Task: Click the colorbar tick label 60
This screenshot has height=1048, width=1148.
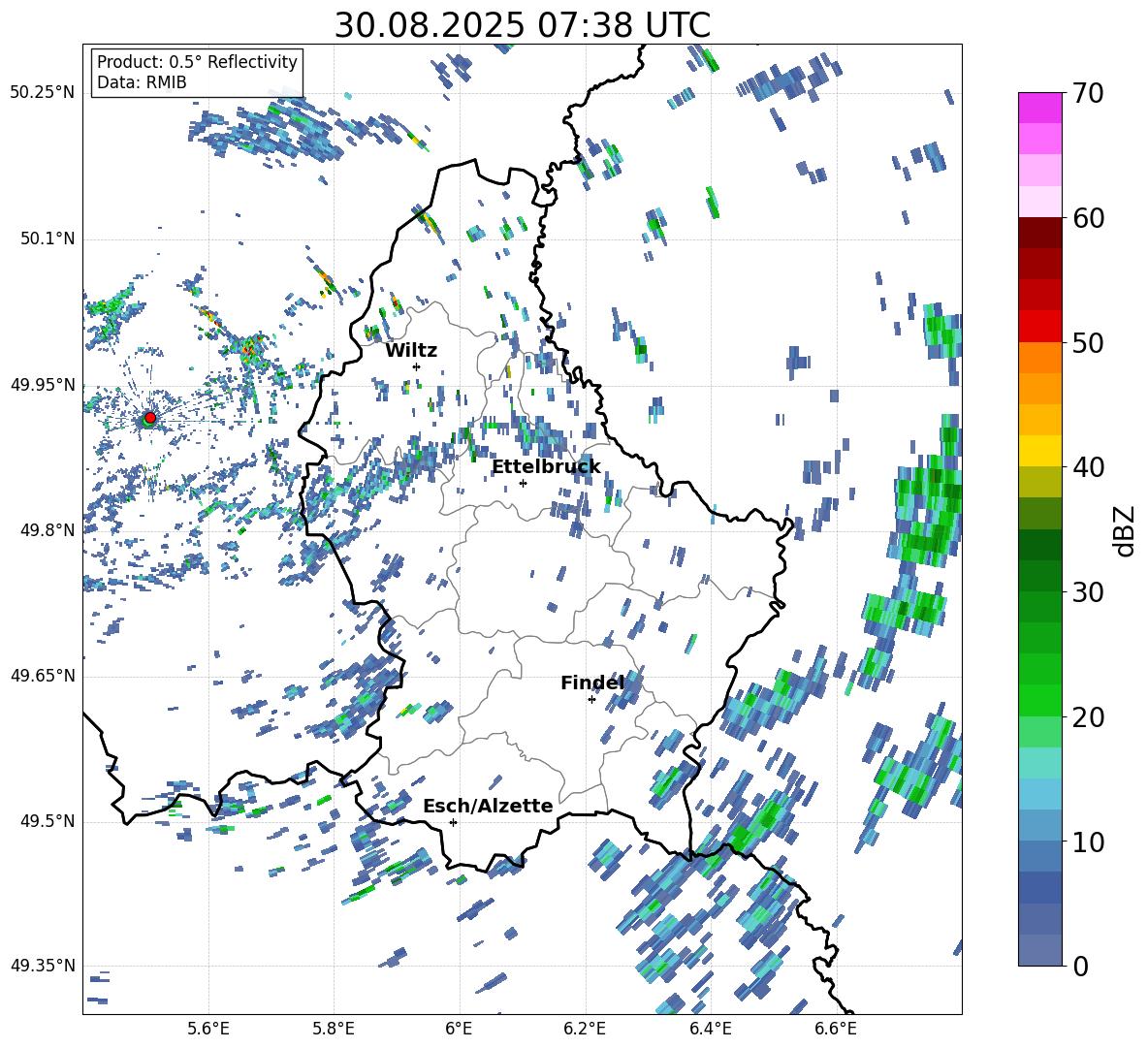Action: click(x=1088, y=218)
